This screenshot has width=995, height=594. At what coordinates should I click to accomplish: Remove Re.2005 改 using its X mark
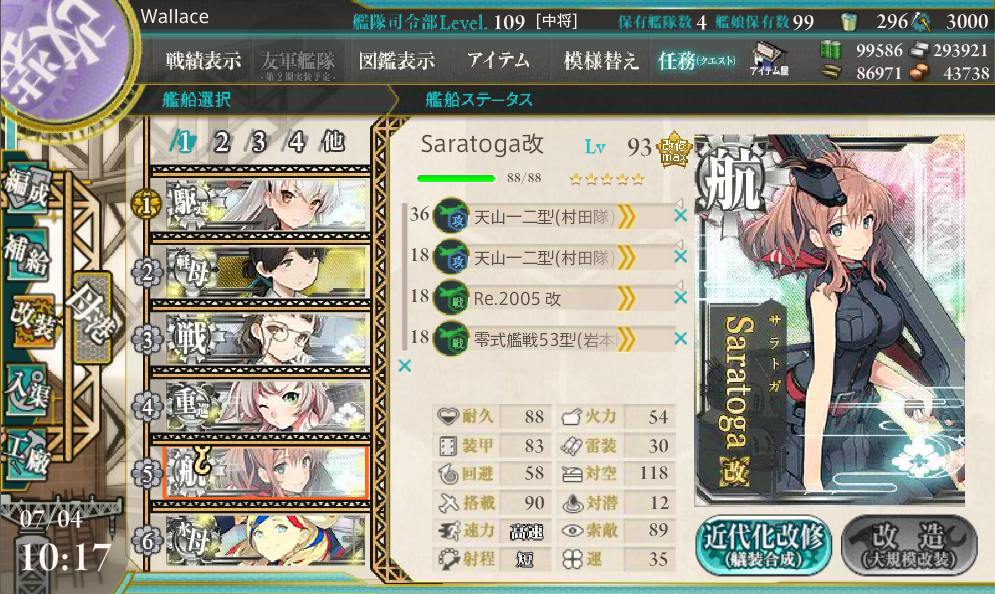point(680,297)
